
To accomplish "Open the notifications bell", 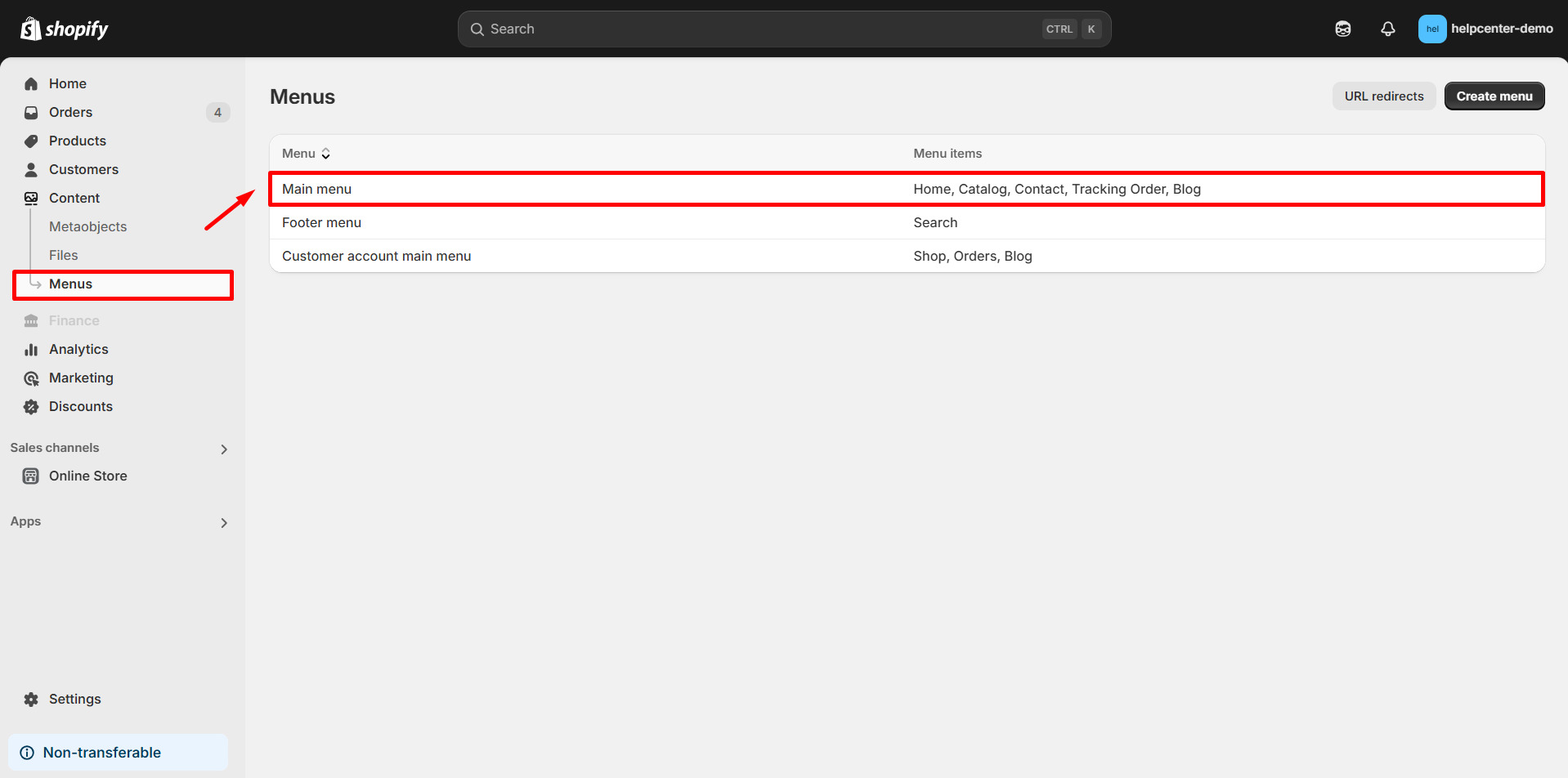I will [x=1387, y=29].
